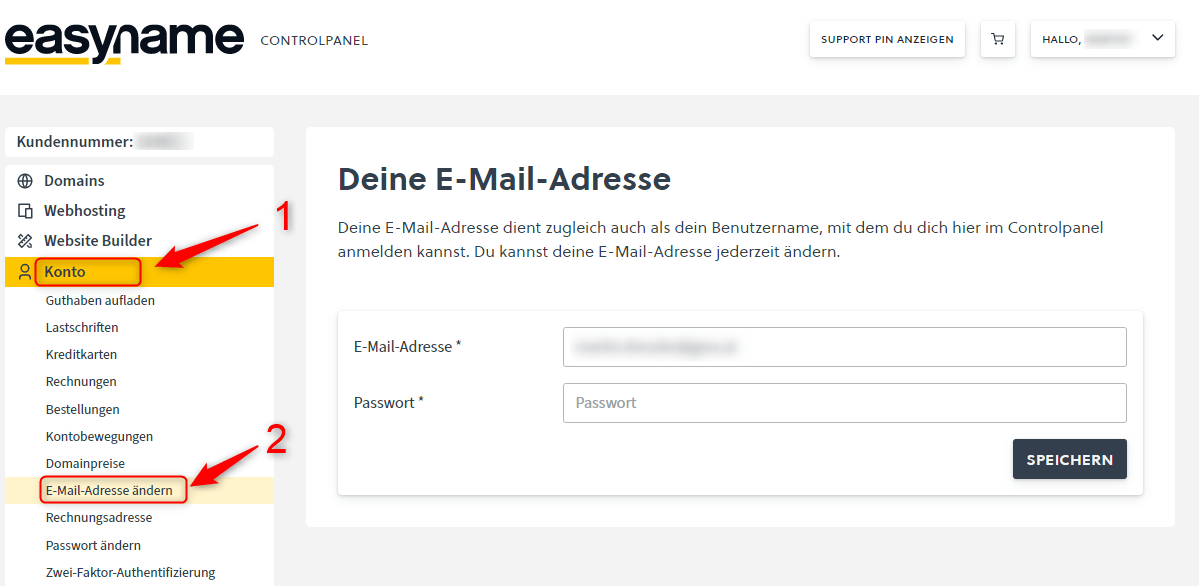1199x586 pixels.
Task: Show Kontobewegungen
Action: (x=99, y=435)
